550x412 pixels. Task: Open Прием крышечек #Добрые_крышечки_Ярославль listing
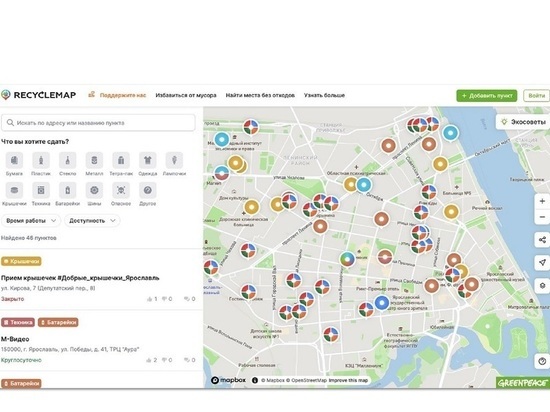pos(80,278)
